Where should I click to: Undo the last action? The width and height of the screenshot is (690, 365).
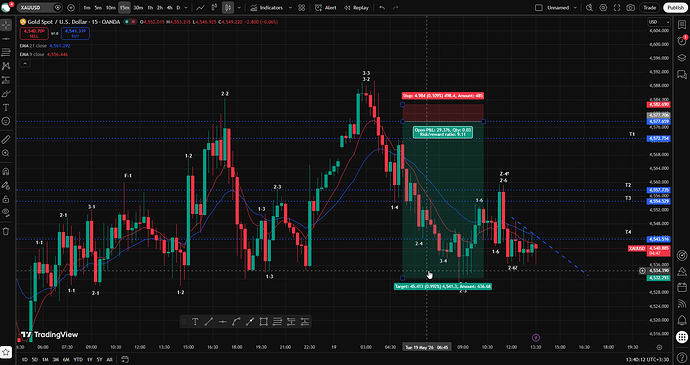[x=382, y=7]
